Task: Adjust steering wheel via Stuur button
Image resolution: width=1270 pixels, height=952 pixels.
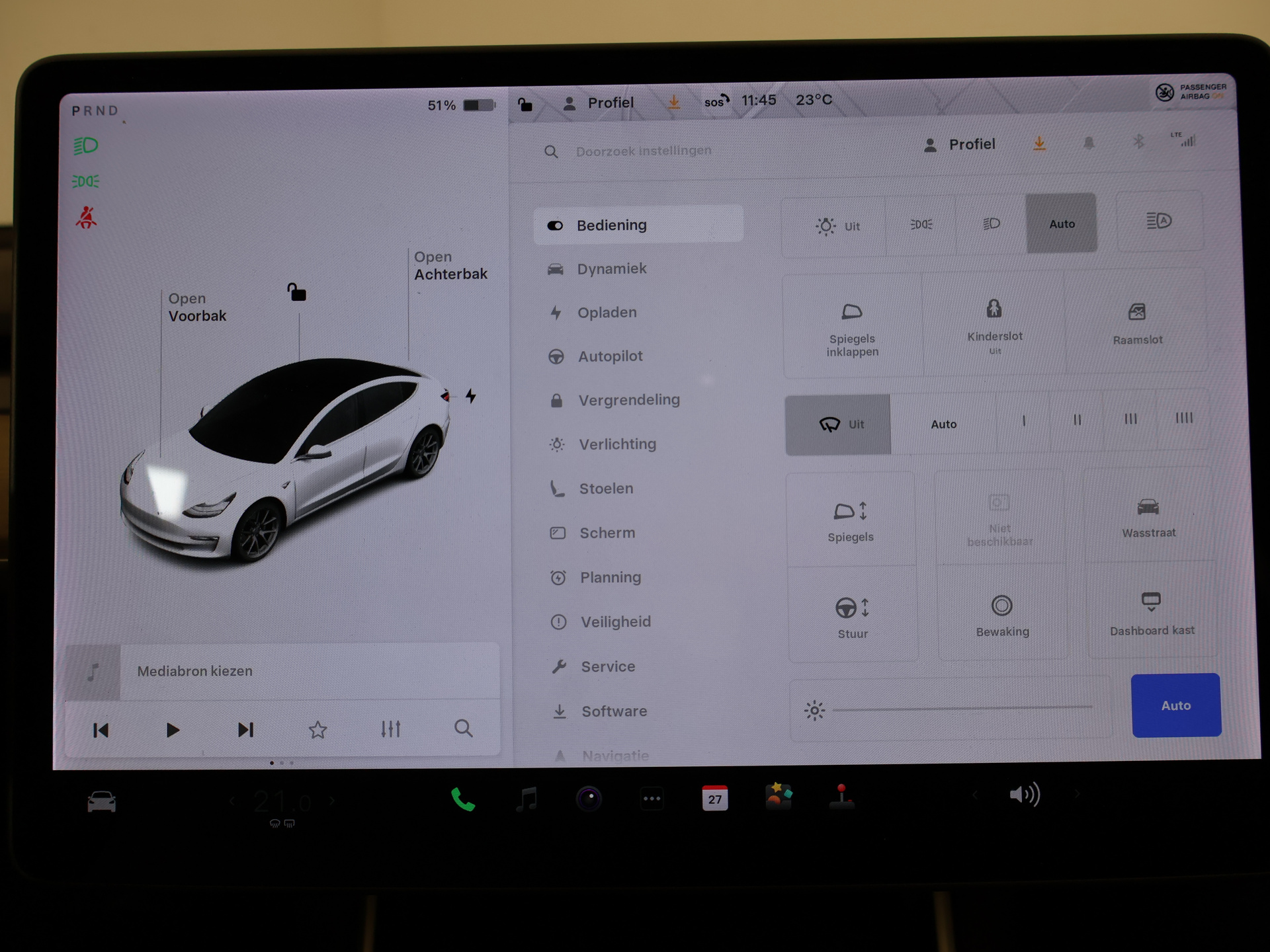Action: [853, 616]
